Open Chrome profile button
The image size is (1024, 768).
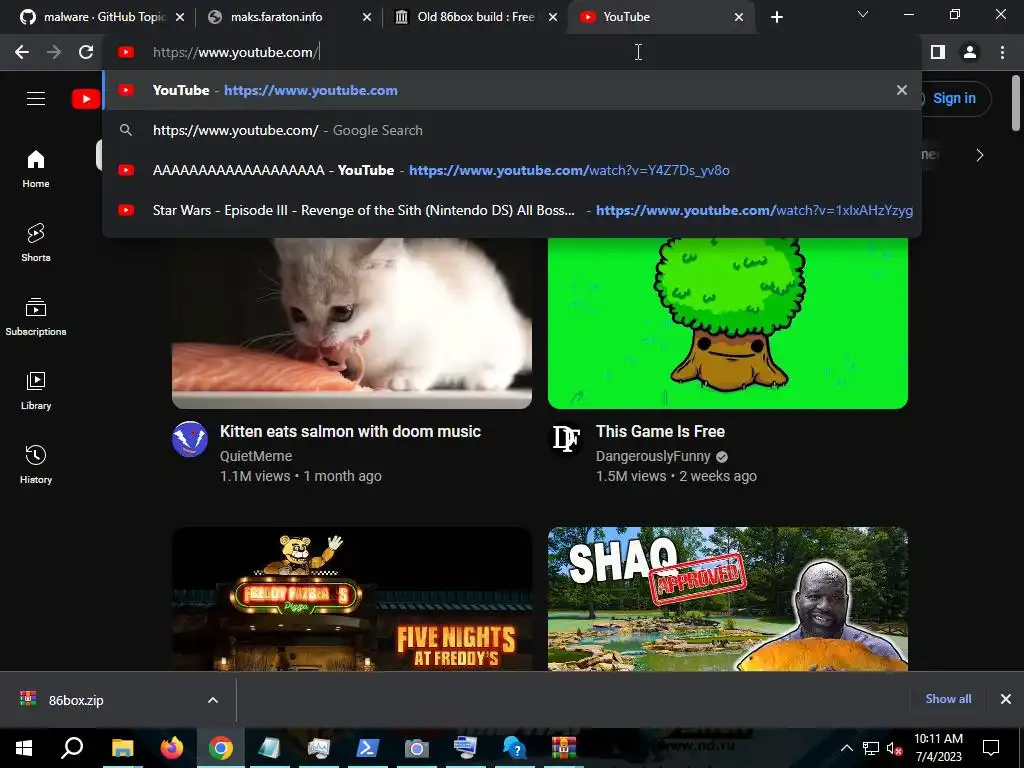pyautogui.click(x=970, y=52)
